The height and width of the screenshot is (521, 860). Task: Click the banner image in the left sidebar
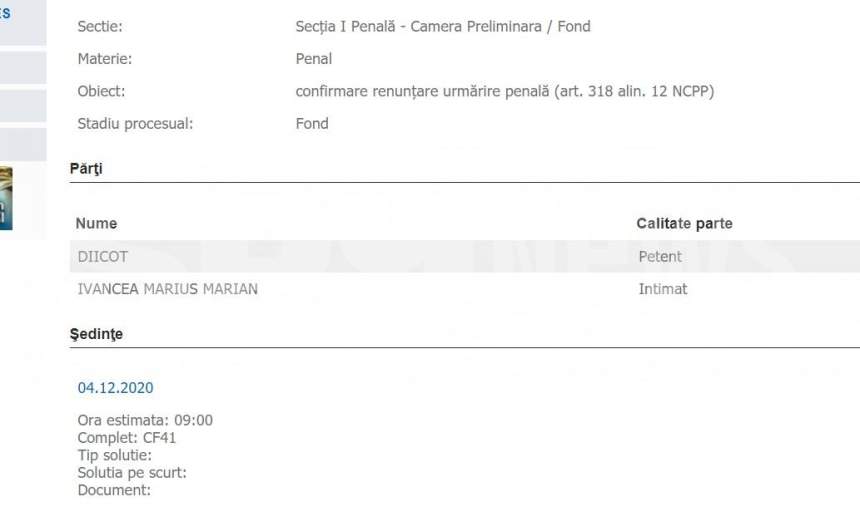[x=6, y=198]
